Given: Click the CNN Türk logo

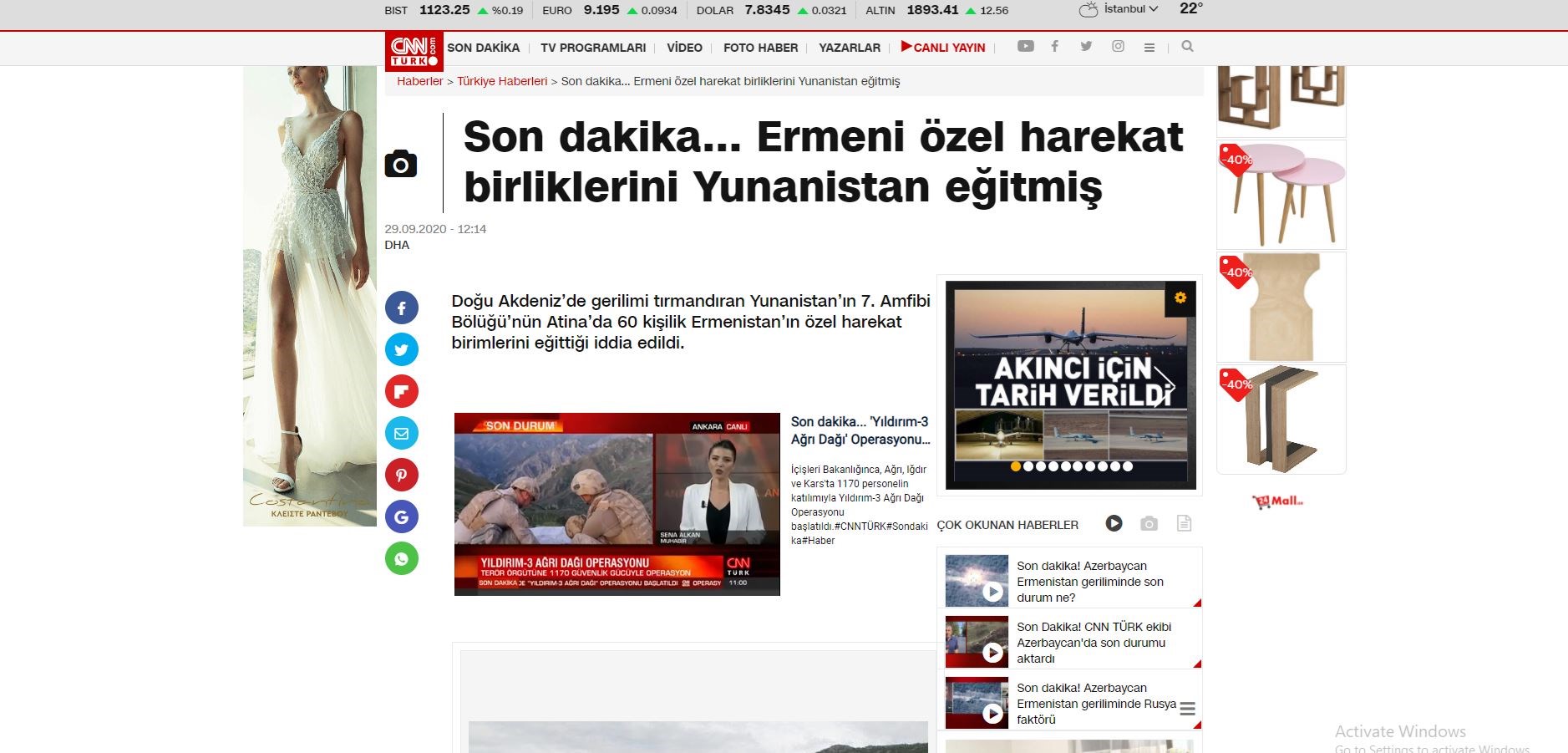Looking at the screenshot, I should pyautogui.click(x=414, y=50).
